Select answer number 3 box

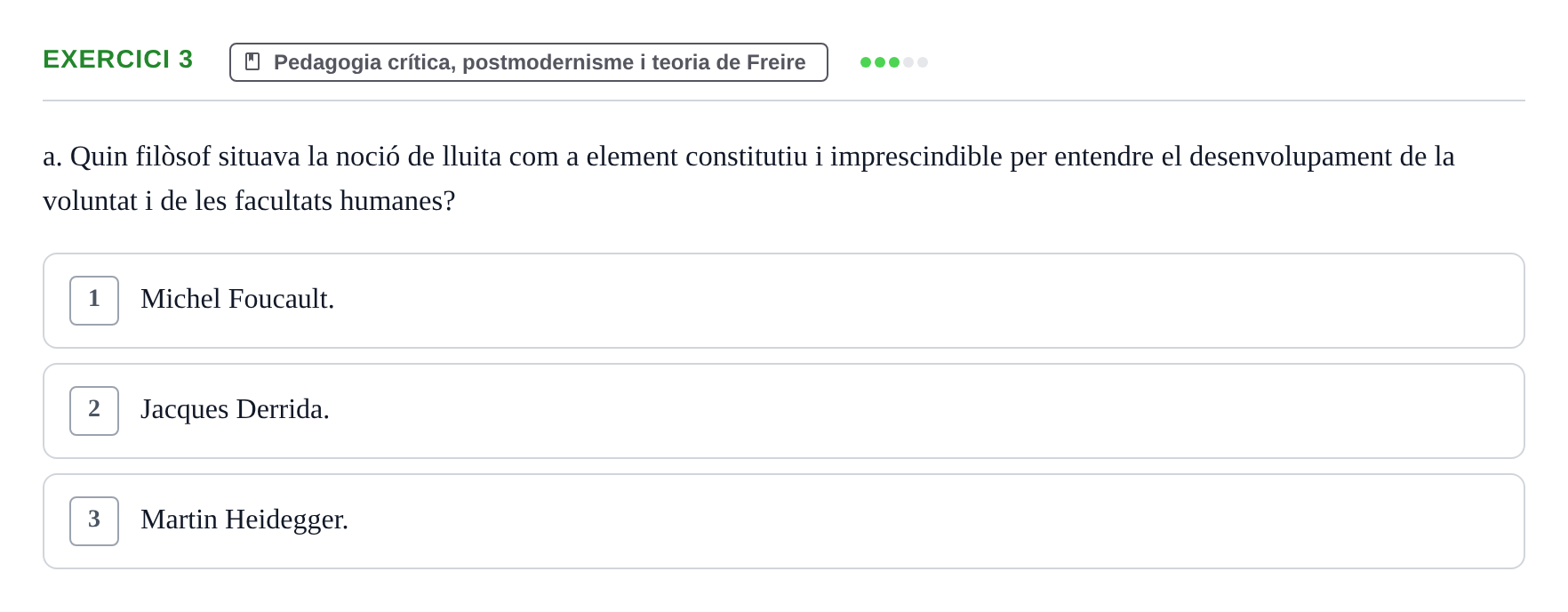pos(94,521)
